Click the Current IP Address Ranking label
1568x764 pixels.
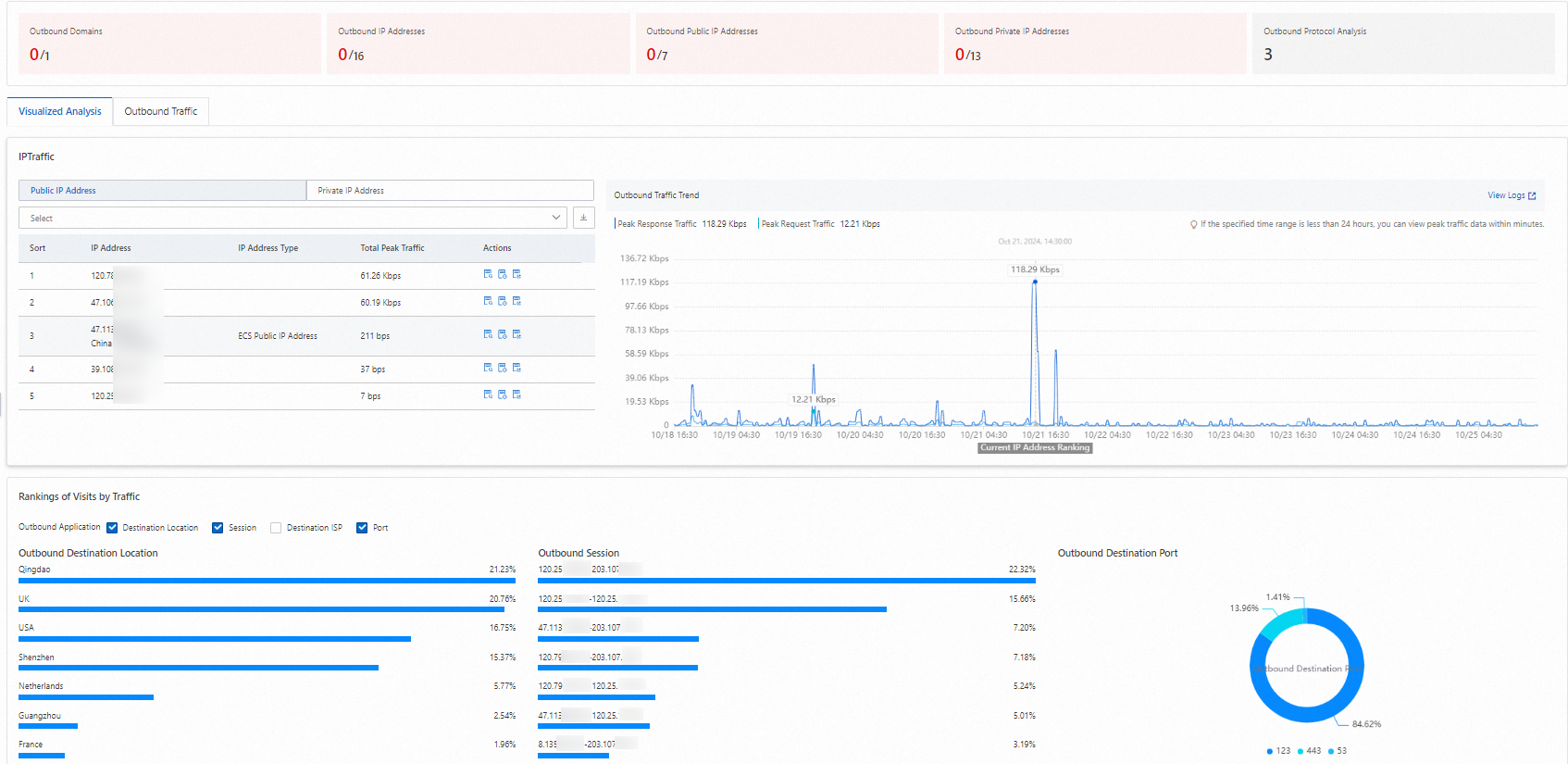tap(1035, 447)
